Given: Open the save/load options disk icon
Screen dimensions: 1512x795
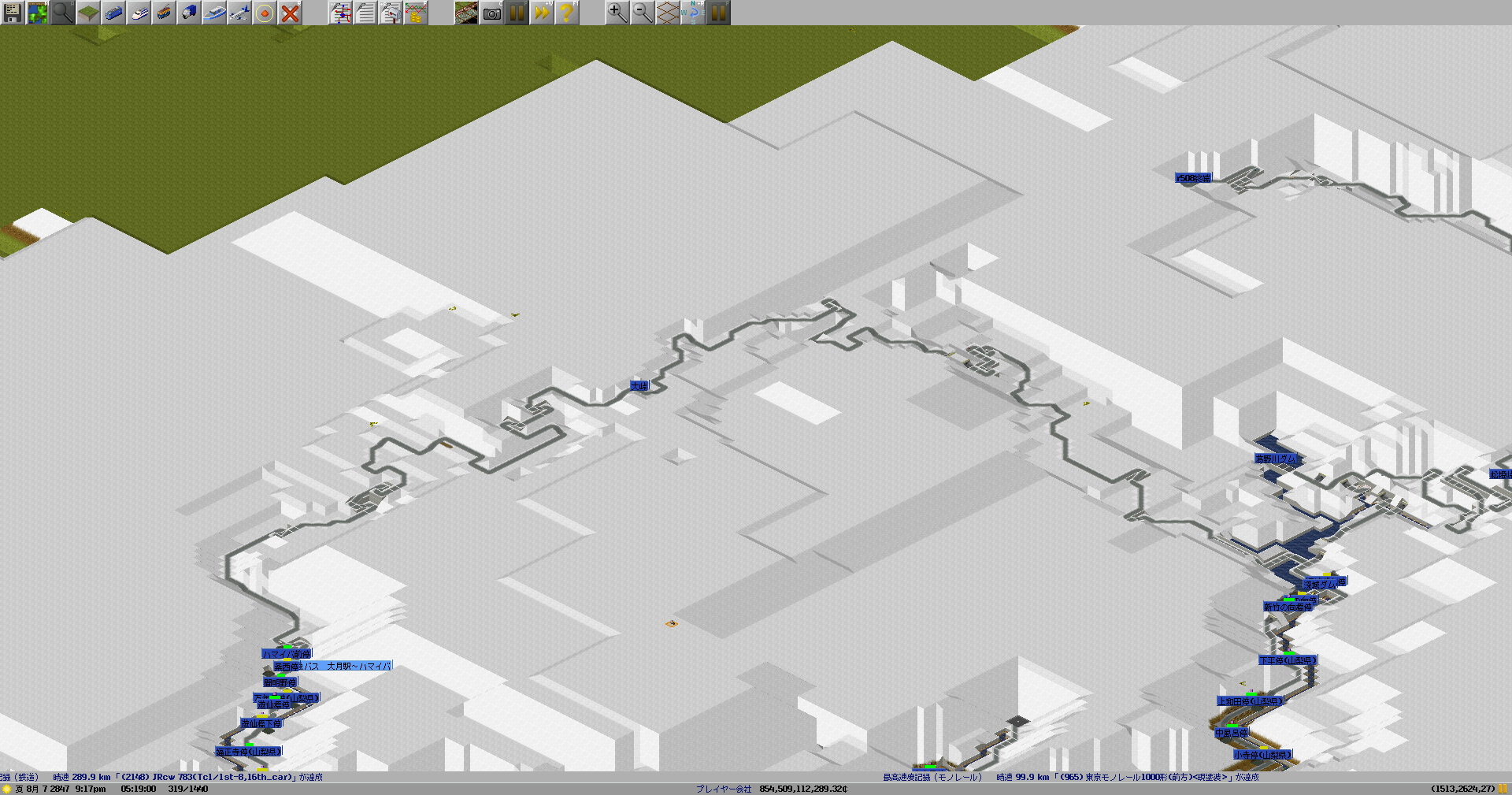Looking at the screenshot, I should coord(13,13).
